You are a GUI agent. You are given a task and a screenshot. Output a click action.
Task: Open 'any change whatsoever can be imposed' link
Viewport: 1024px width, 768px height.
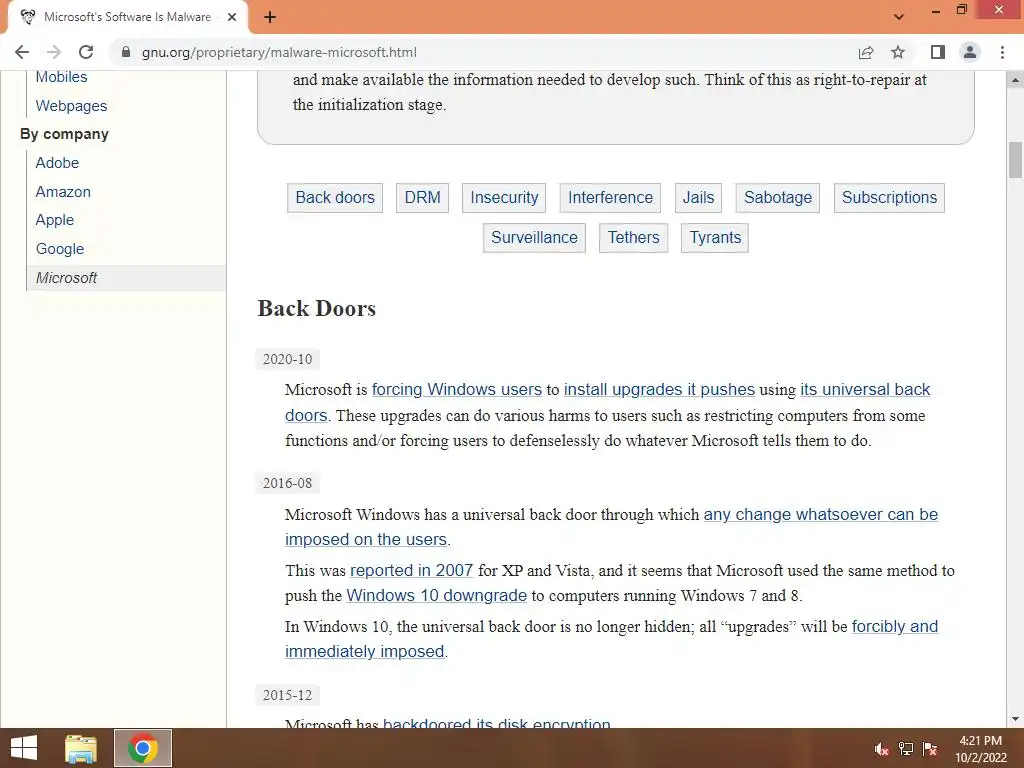pos(820,514)
